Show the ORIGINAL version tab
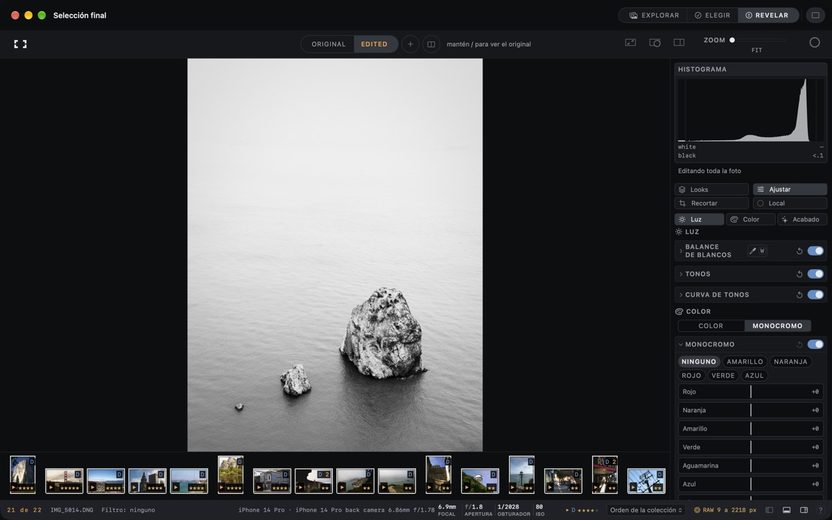 [328, 44]
